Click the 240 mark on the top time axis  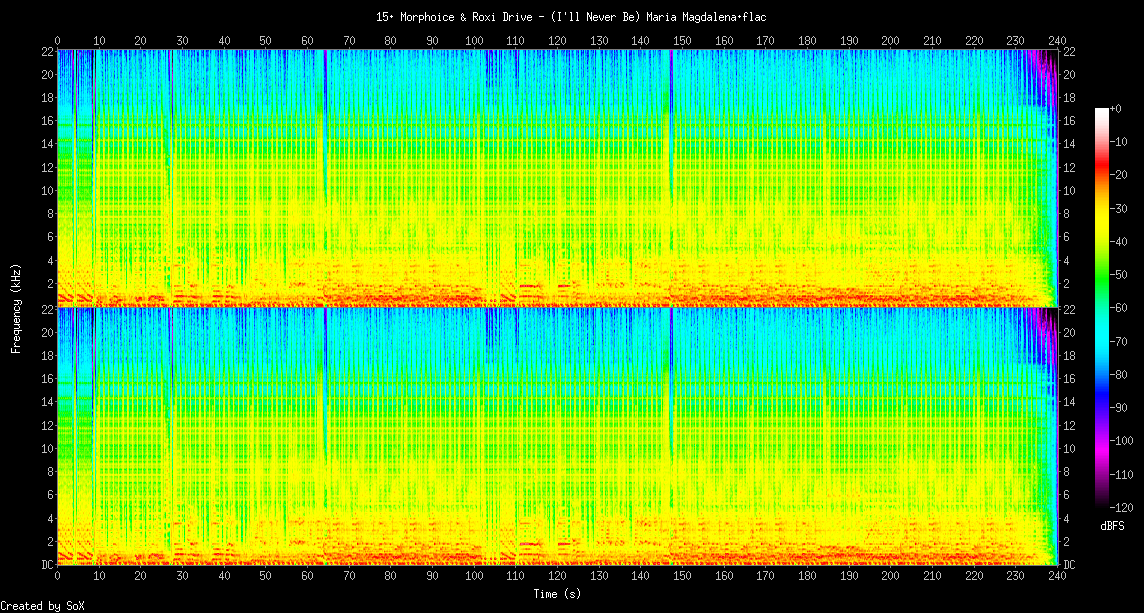pos(1057,40)
